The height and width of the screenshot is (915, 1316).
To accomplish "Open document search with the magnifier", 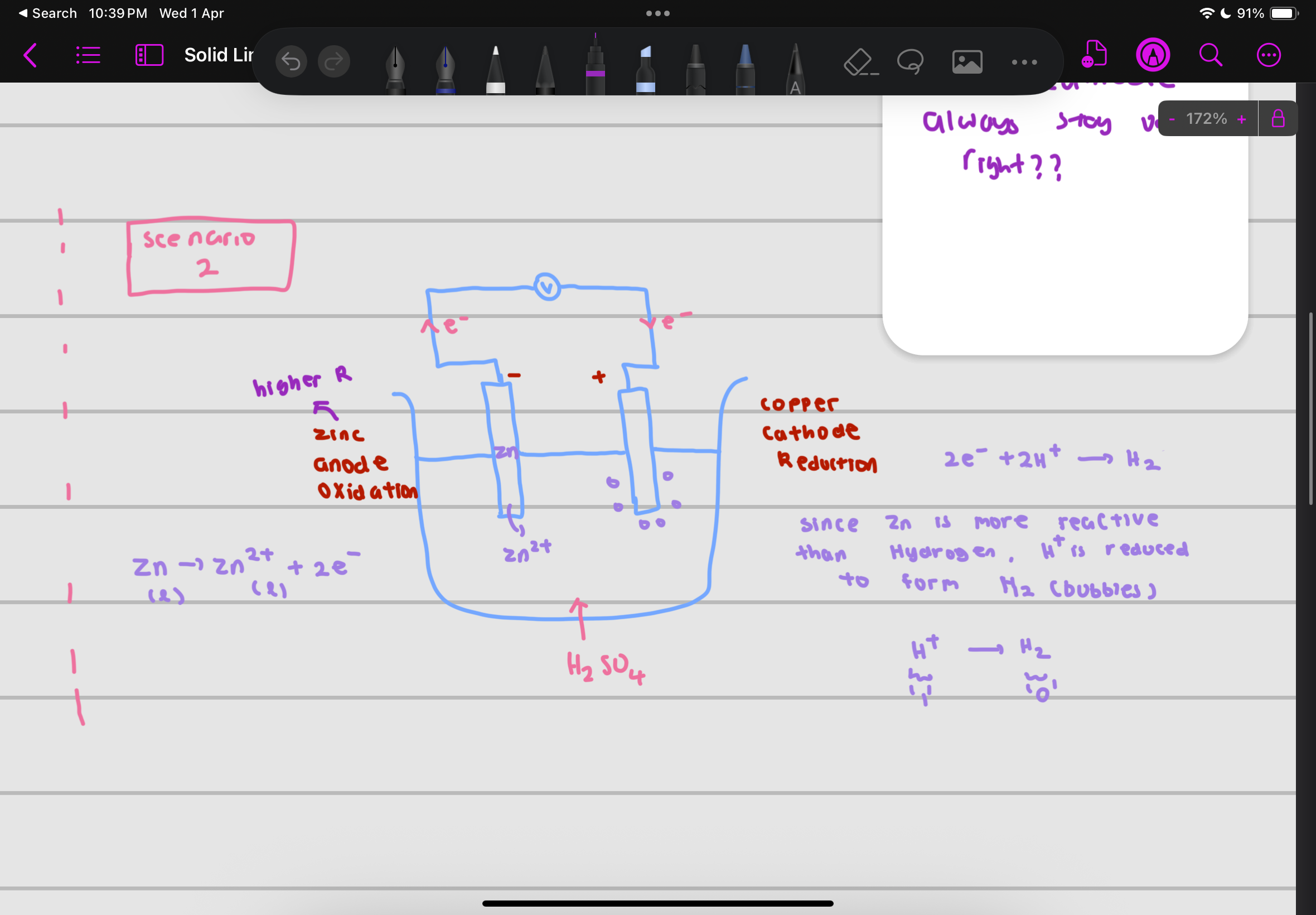I will coord(1209,55).
